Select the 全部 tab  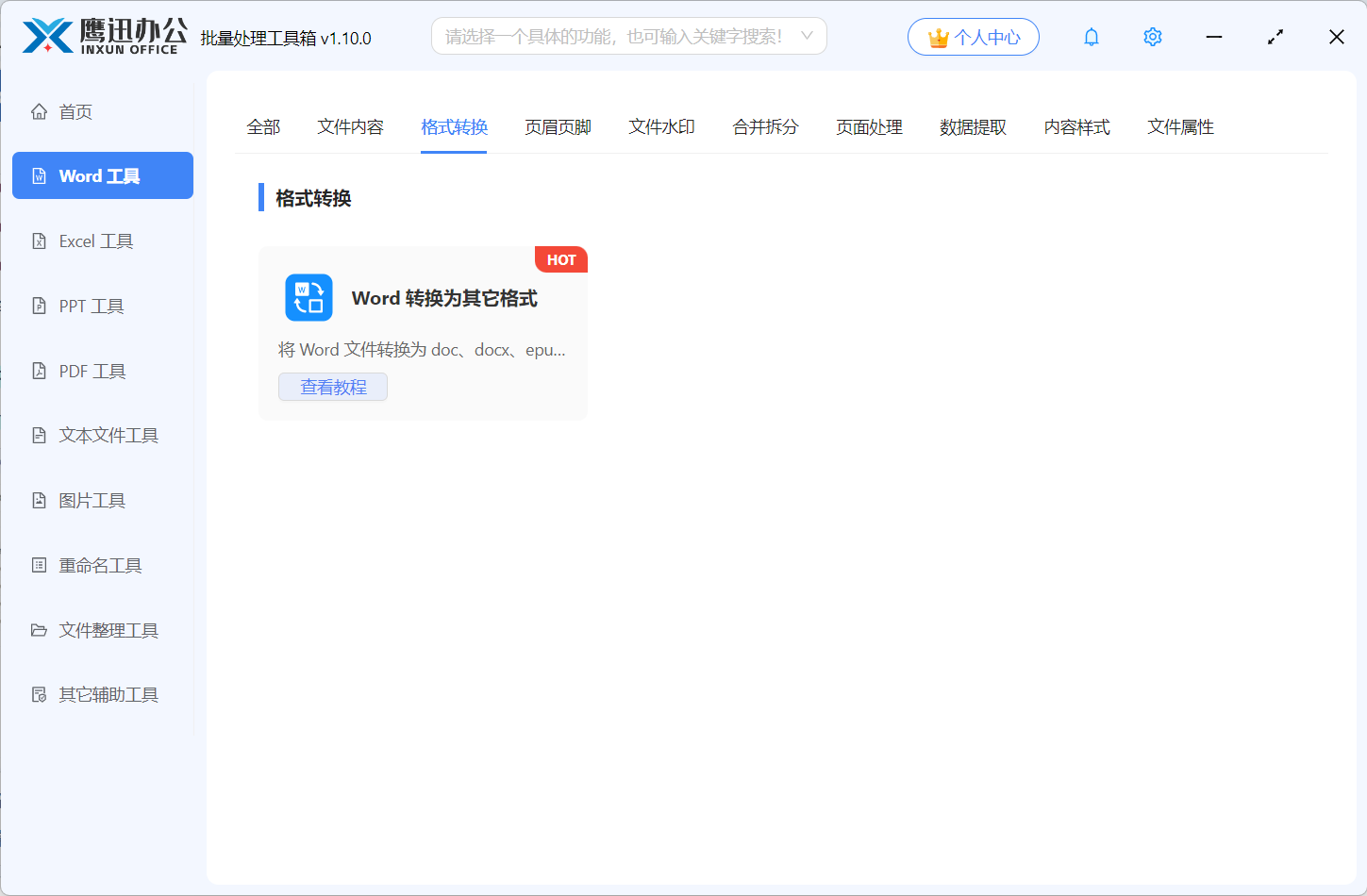(x=264, y=126)
